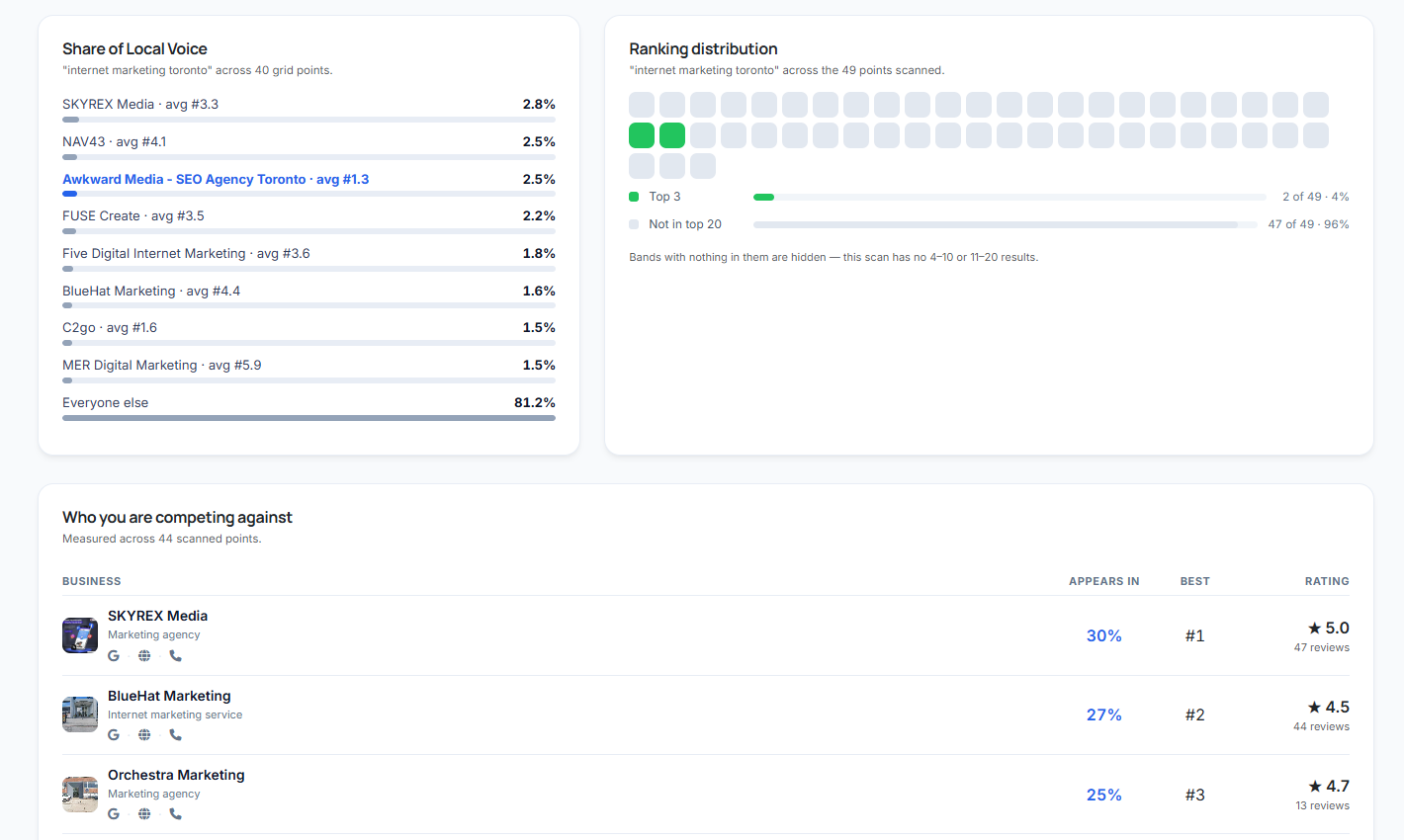
Task: Open the BlueHat Marketing name in the competitors table
Action: (x=169, y=696)
